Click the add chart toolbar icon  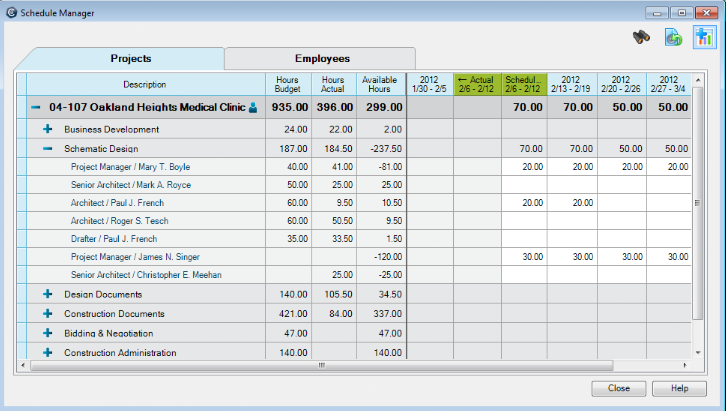[x=706, y=38]
